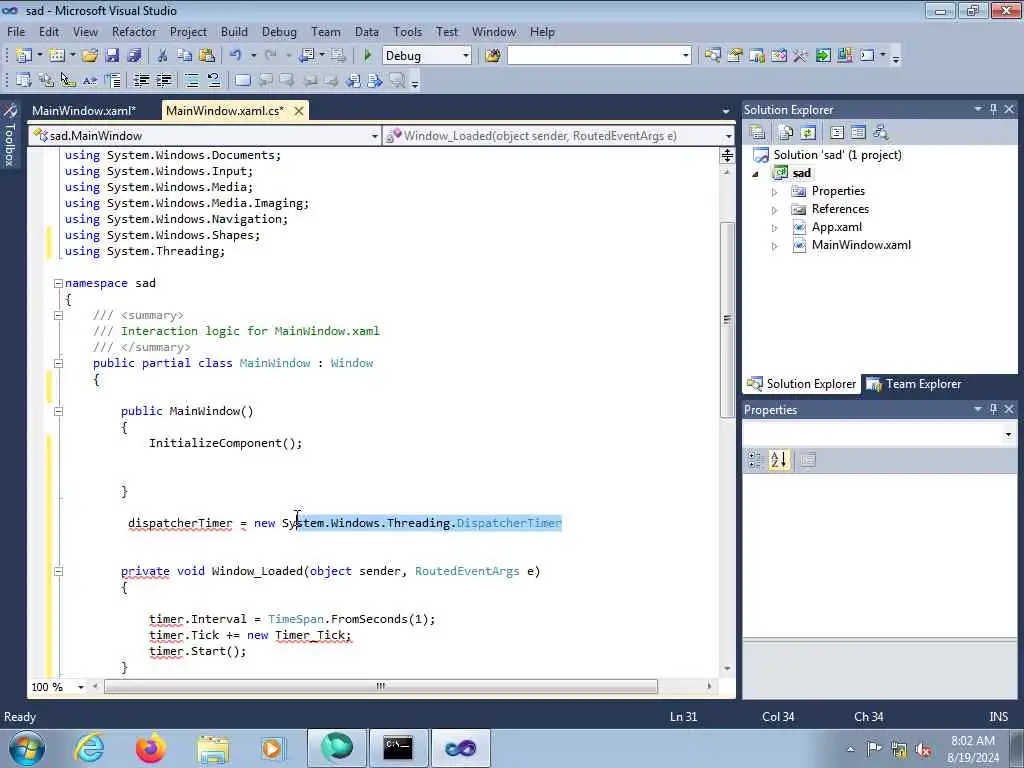This screenshot has width=1024, height=768.
Task: Switch to the Team Explorer tab
Action: (x=914, y=384)
